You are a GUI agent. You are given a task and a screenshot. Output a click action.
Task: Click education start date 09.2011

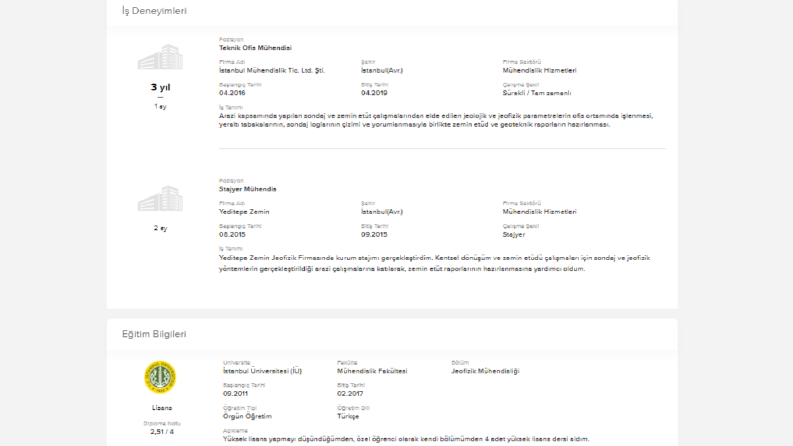coord(236,393)
